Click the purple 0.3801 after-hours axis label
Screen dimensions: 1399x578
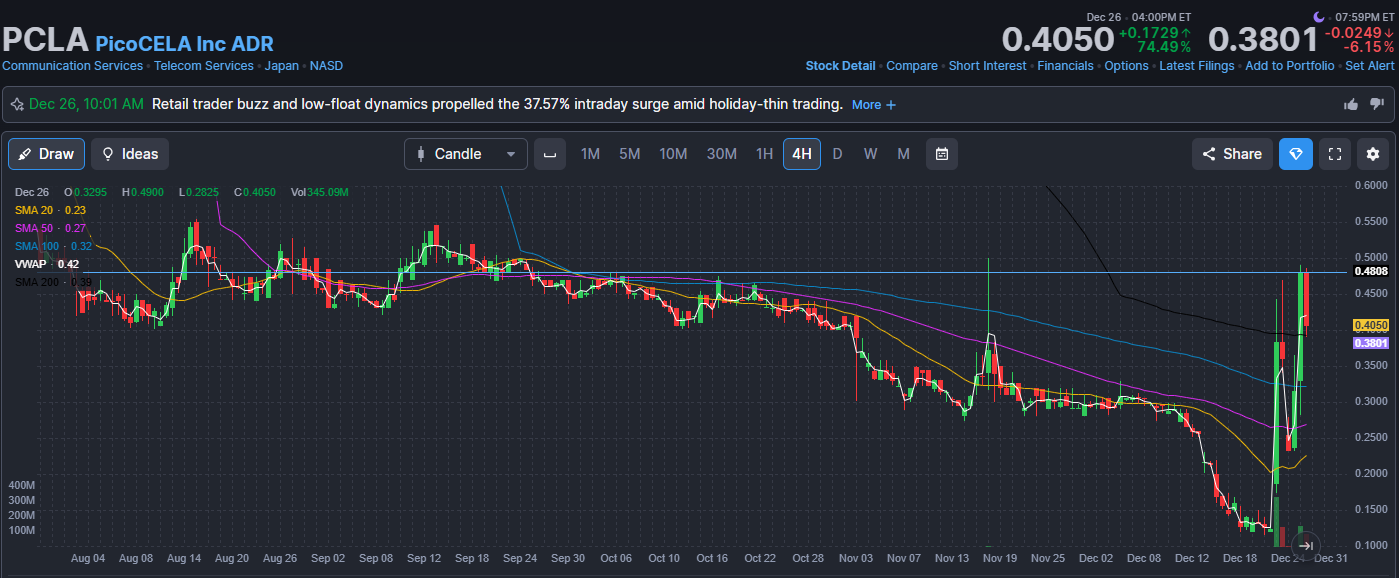point(1370,343)
